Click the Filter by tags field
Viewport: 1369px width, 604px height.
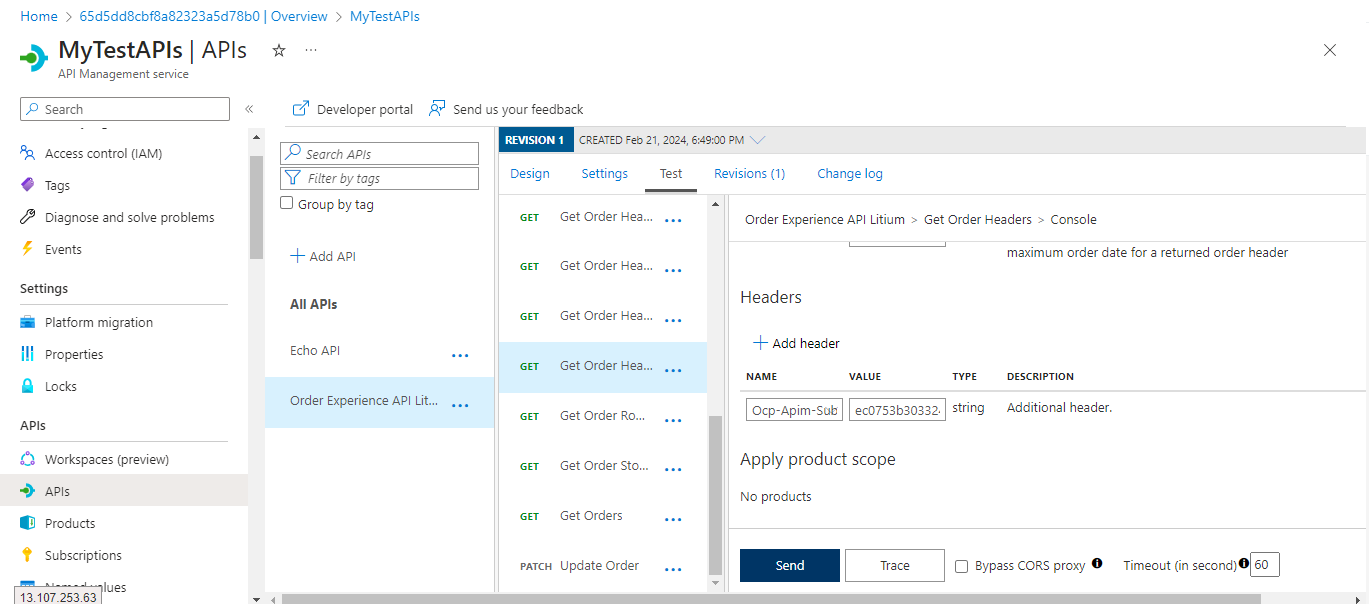(380, 178)
